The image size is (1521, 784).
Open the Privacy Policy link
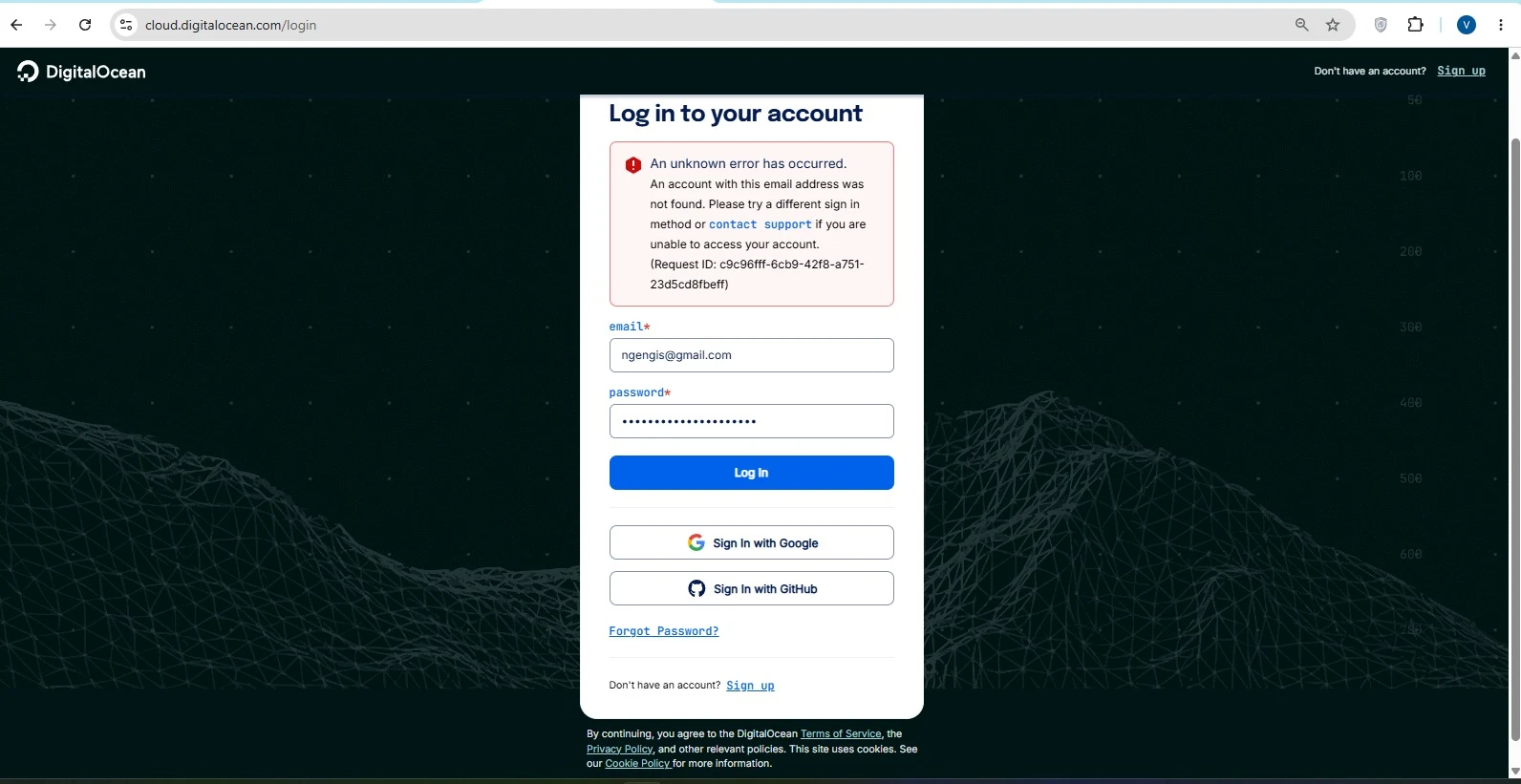[x=619, y=749]
